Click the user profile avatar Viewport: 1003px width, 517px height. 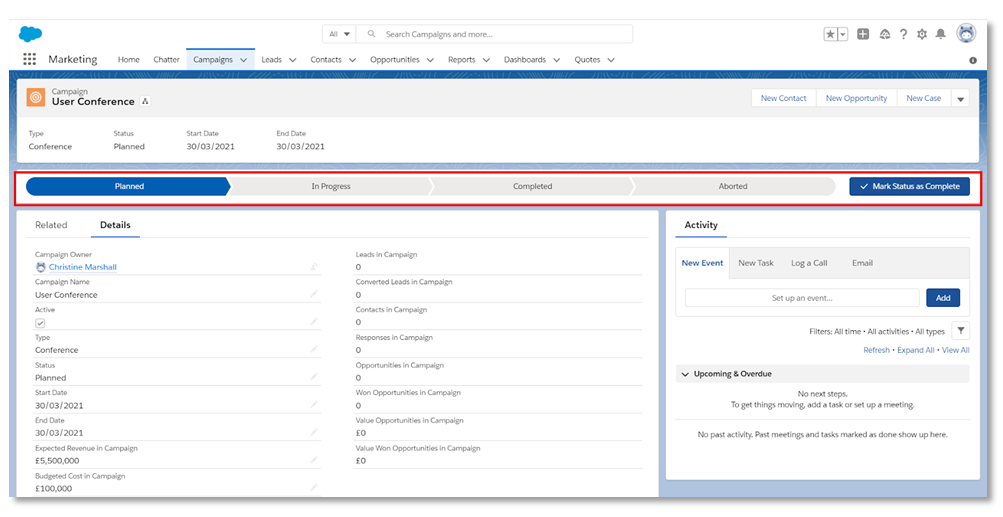966,33
